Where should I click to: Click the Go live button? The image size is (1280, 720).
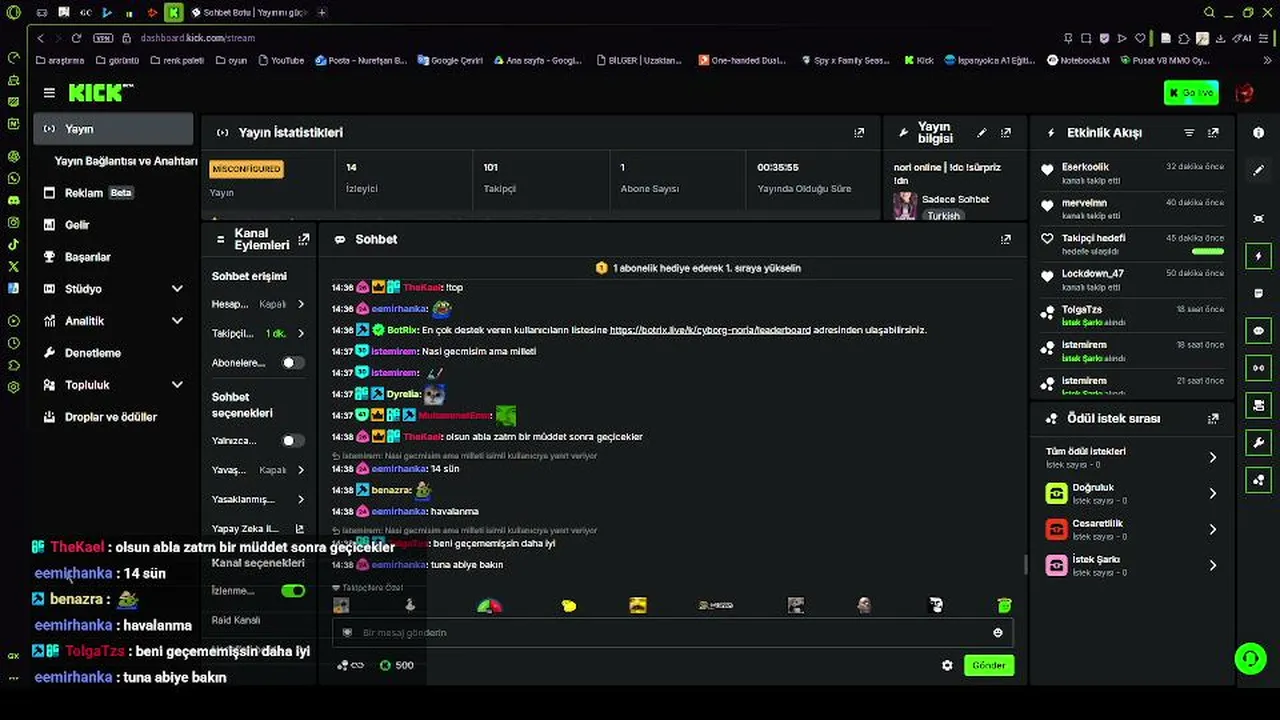click(x=1191, y=93)
